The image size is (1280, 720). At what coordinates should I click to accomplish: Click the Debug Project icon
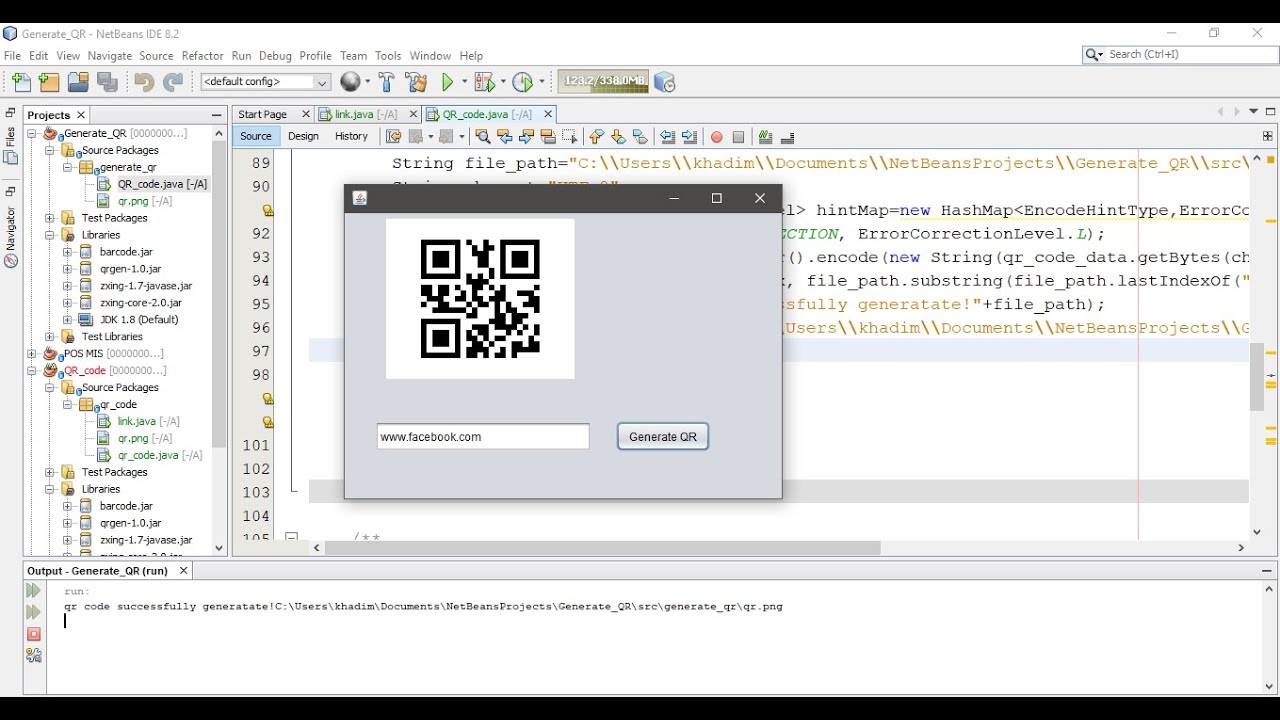[x=484, y=82]
